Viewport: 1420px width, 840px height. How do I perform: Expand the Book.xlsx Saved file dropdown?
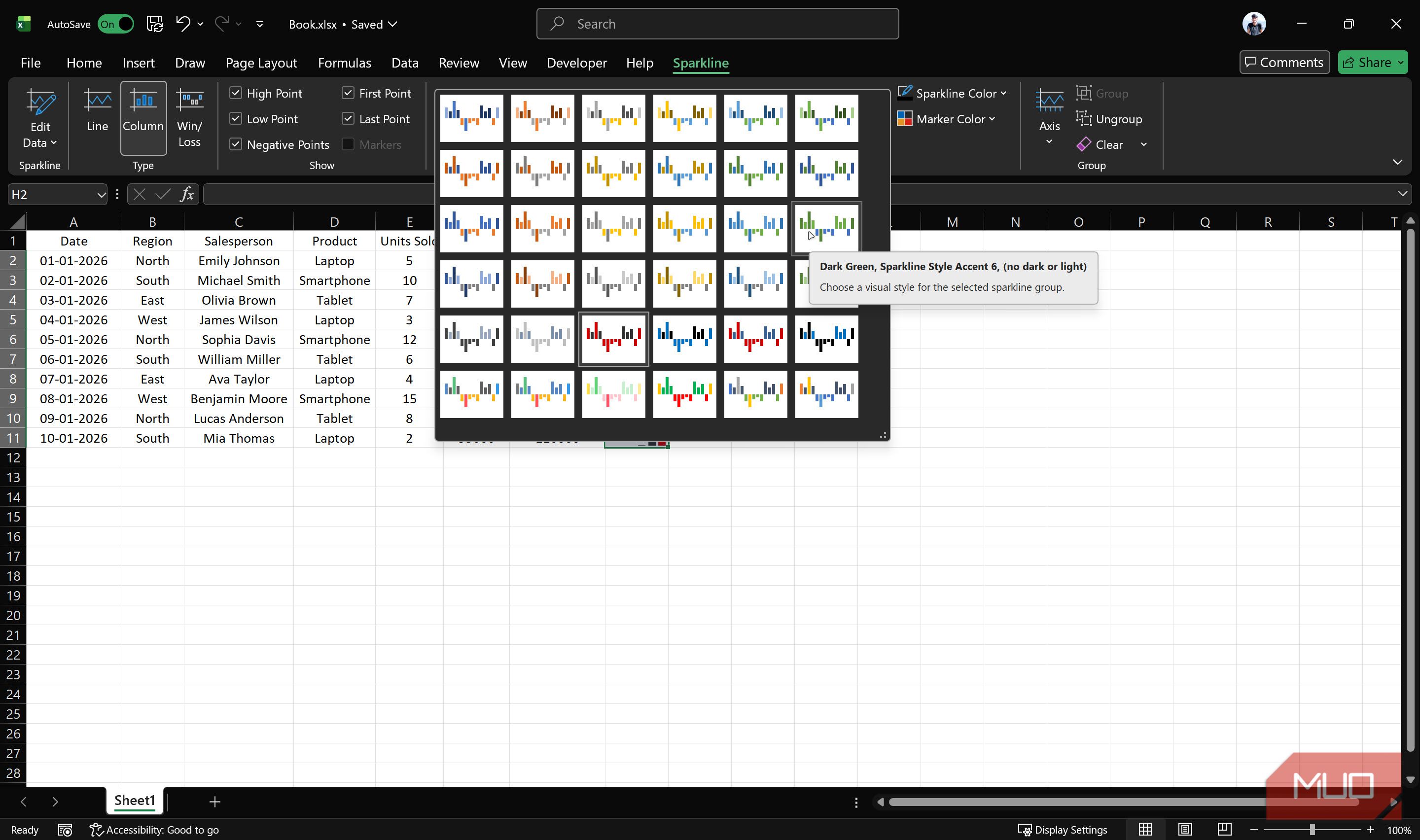(x=343, y=24)
